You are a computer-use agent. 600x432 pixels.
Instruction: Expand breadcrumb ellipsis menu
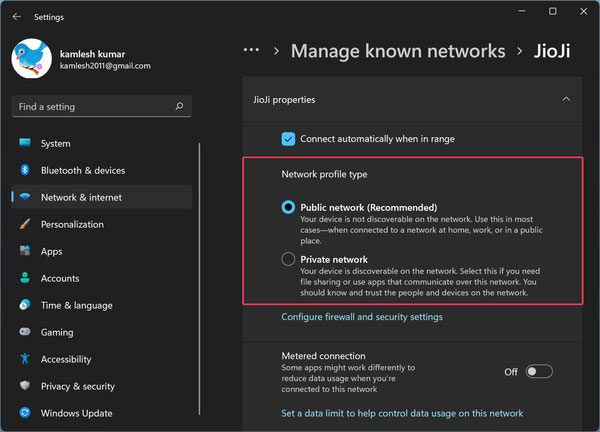251,50
